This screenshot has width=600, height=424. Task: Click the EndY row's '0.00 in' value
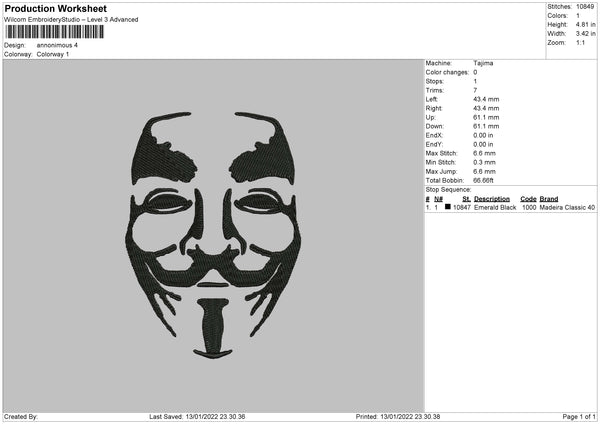tap(483, 145)
